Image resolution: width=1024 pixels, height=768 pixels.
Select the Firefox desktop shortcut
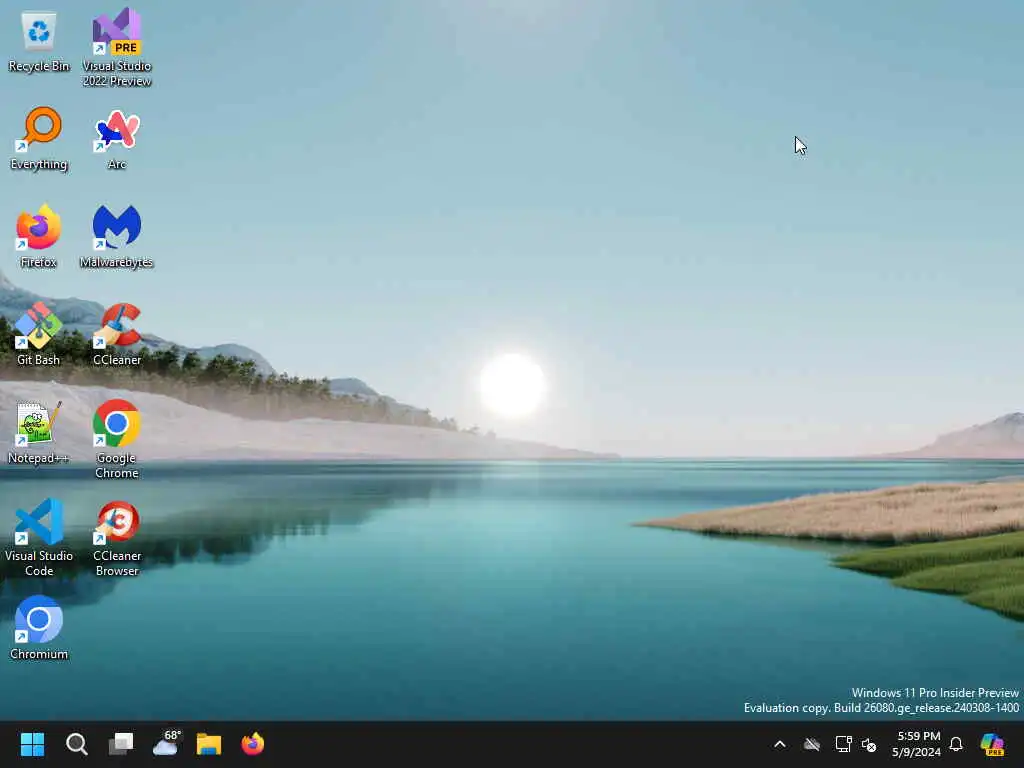pyautogui.click(x=39, y=236)
